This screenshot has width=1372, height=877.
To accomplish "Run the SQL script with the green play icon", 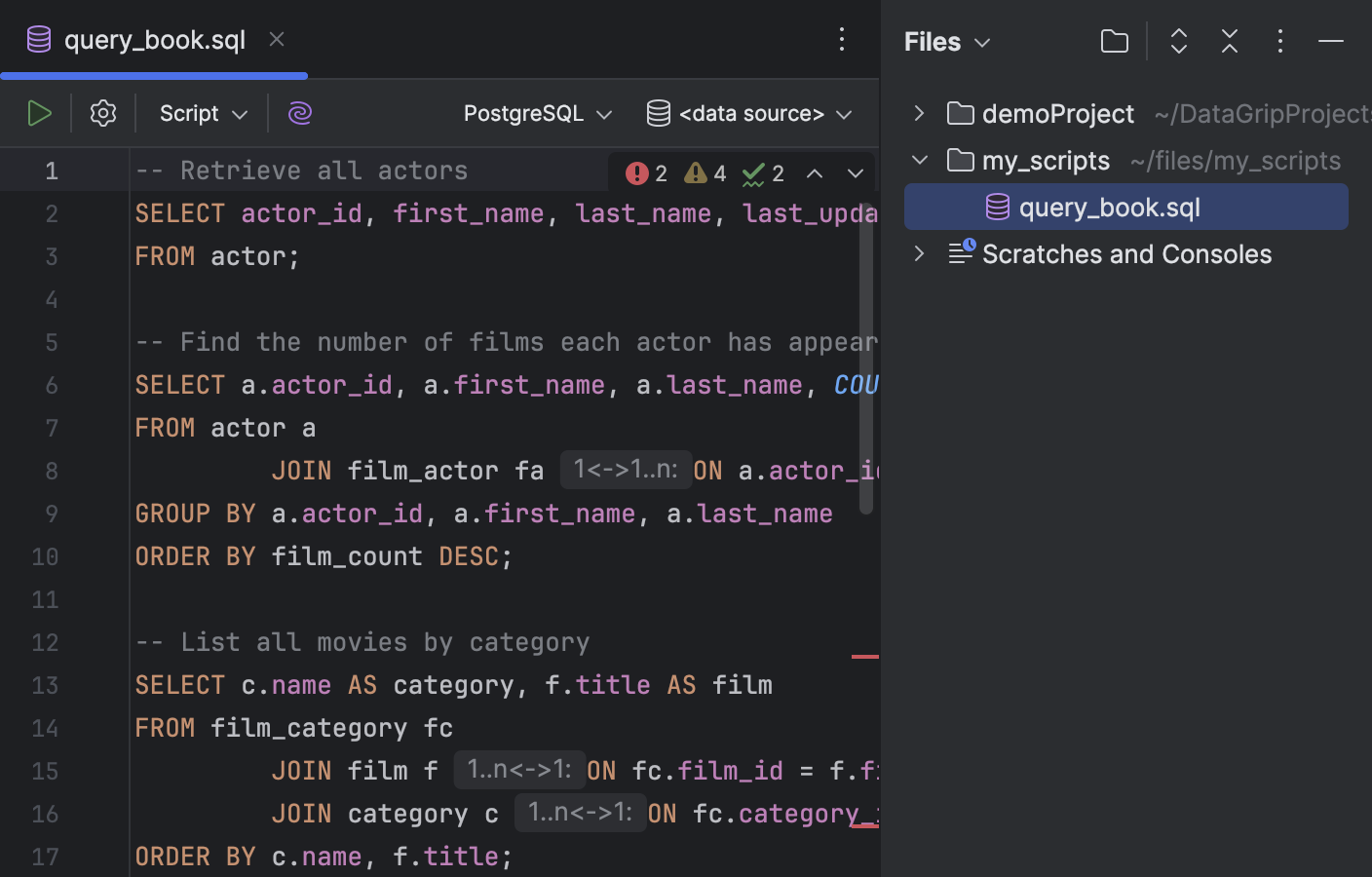I will 39,112.
